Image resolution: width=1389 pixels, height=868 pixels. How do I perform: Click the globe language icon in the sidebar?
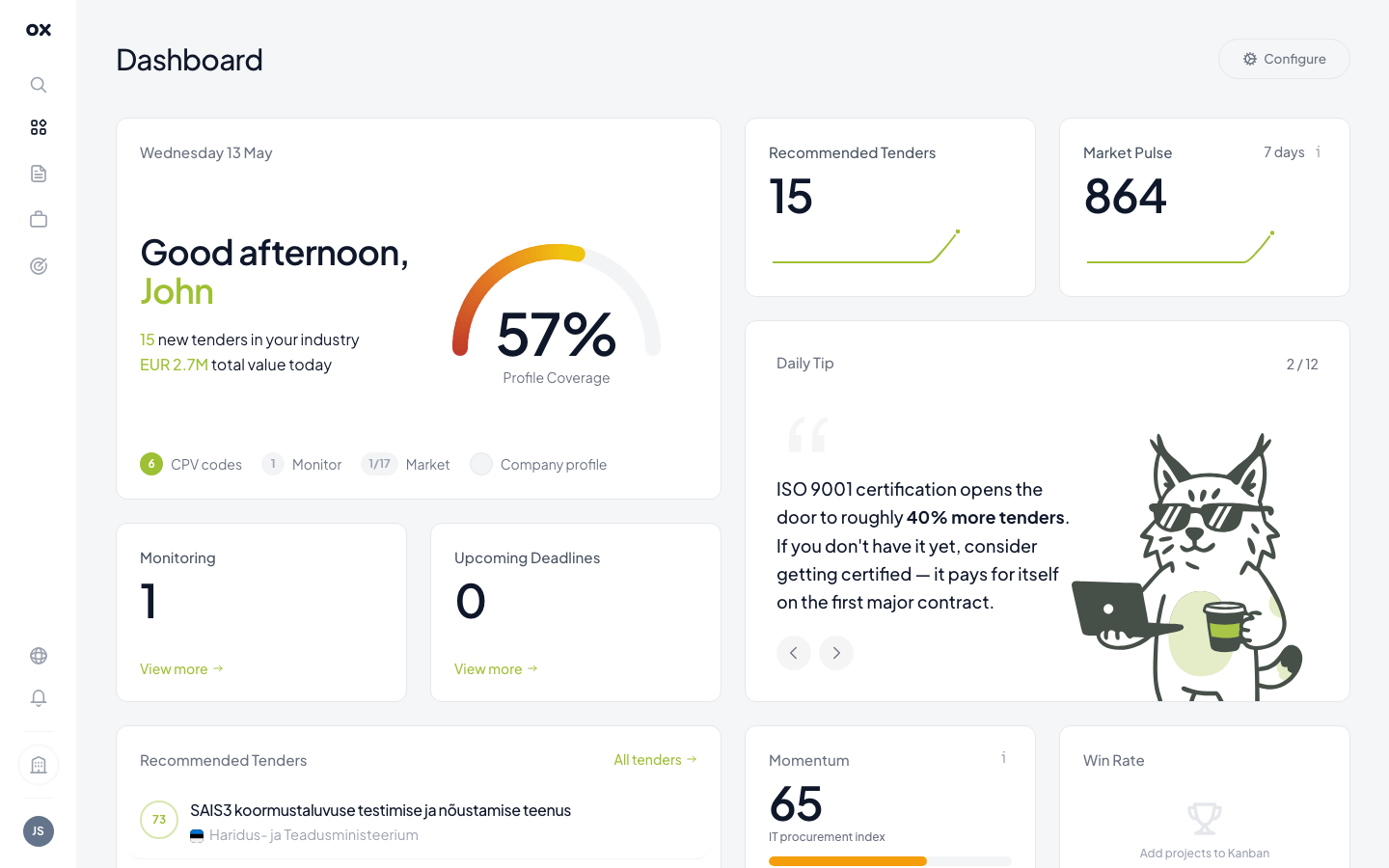[x=39, y=656]
